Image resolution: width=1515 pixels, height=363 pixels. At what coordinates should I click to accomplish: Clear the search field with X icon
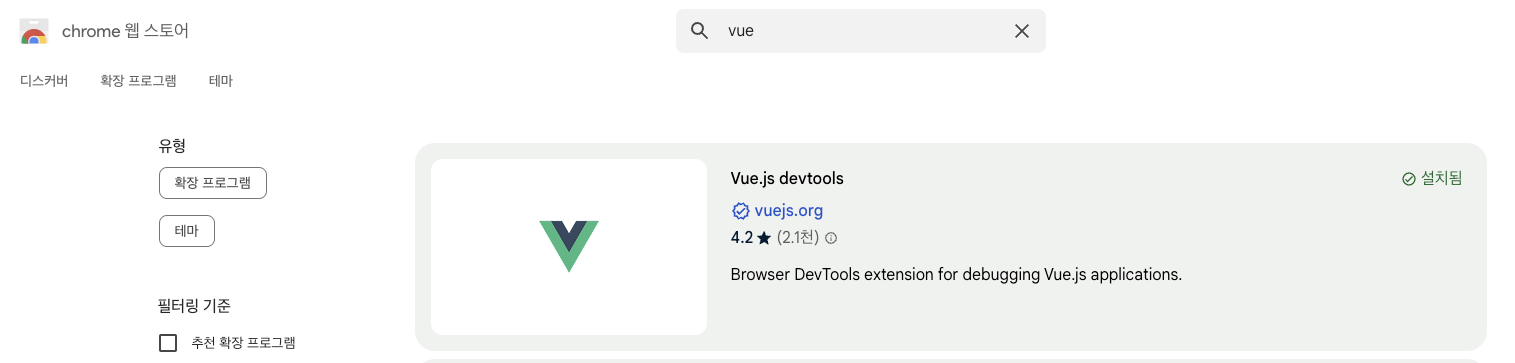pyautogui.click(x=1022, y=31)
